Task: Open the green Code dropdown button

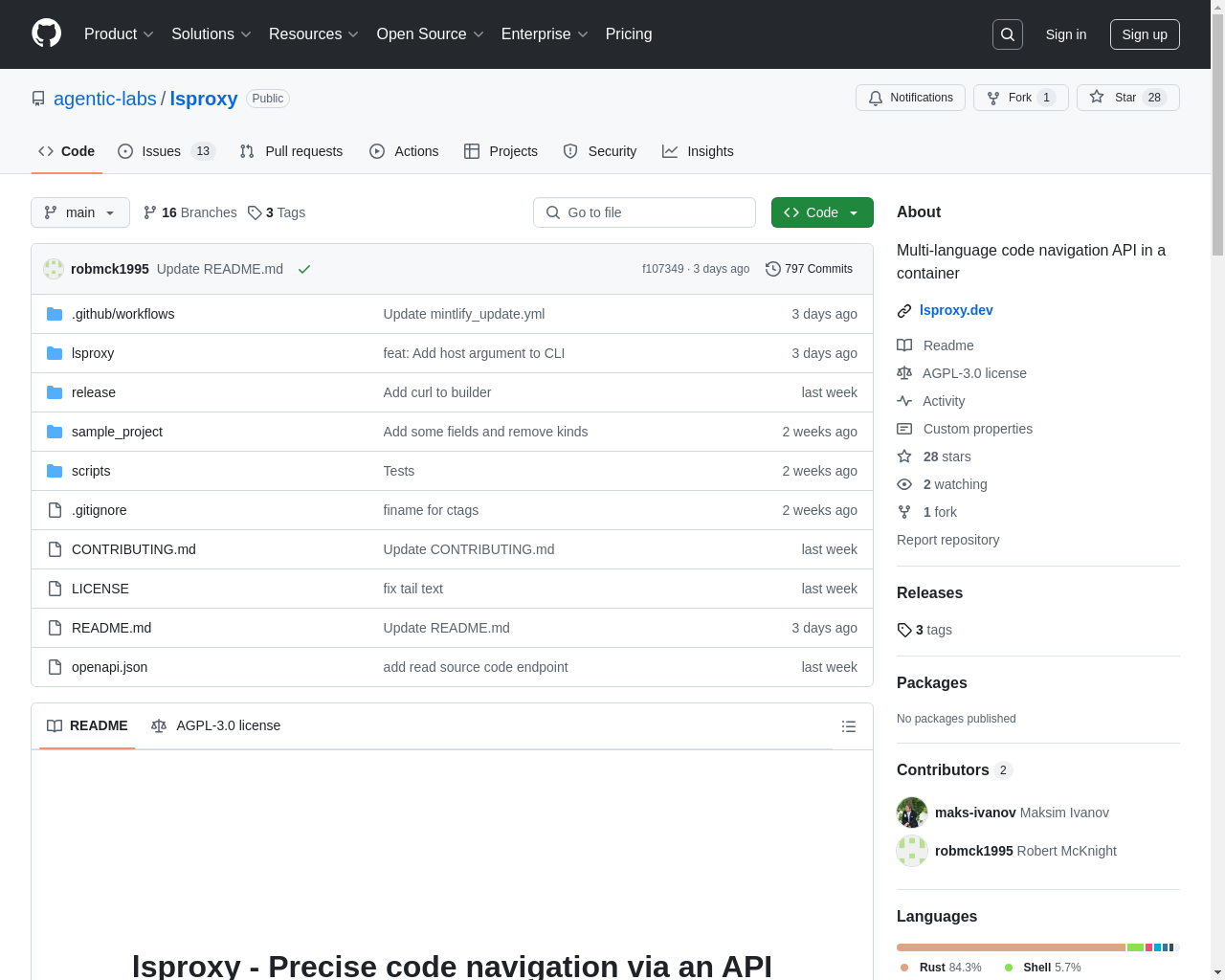Action: click(822, 212)
